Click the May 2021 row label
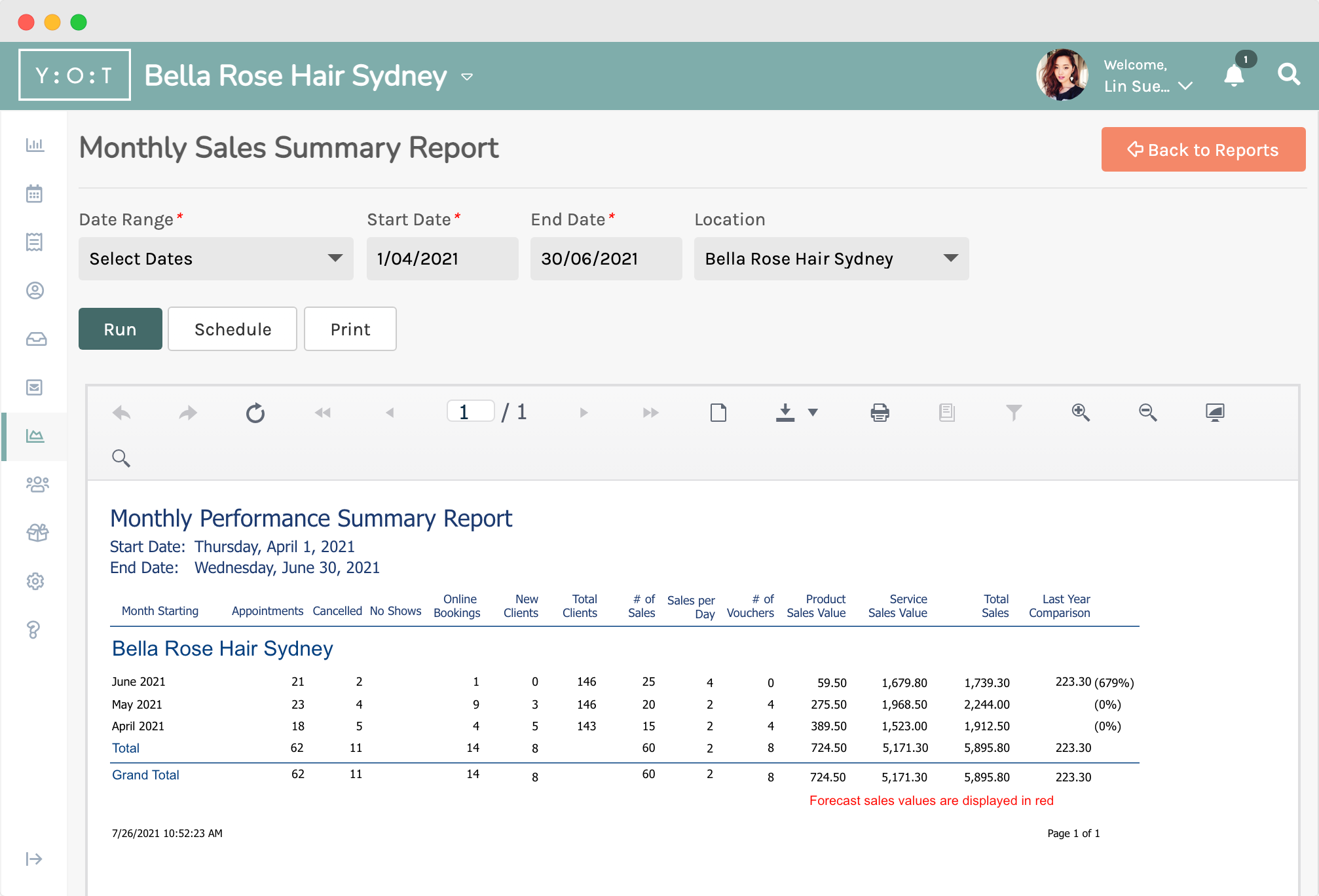1319x896 pixels. [x=137, y=705]
